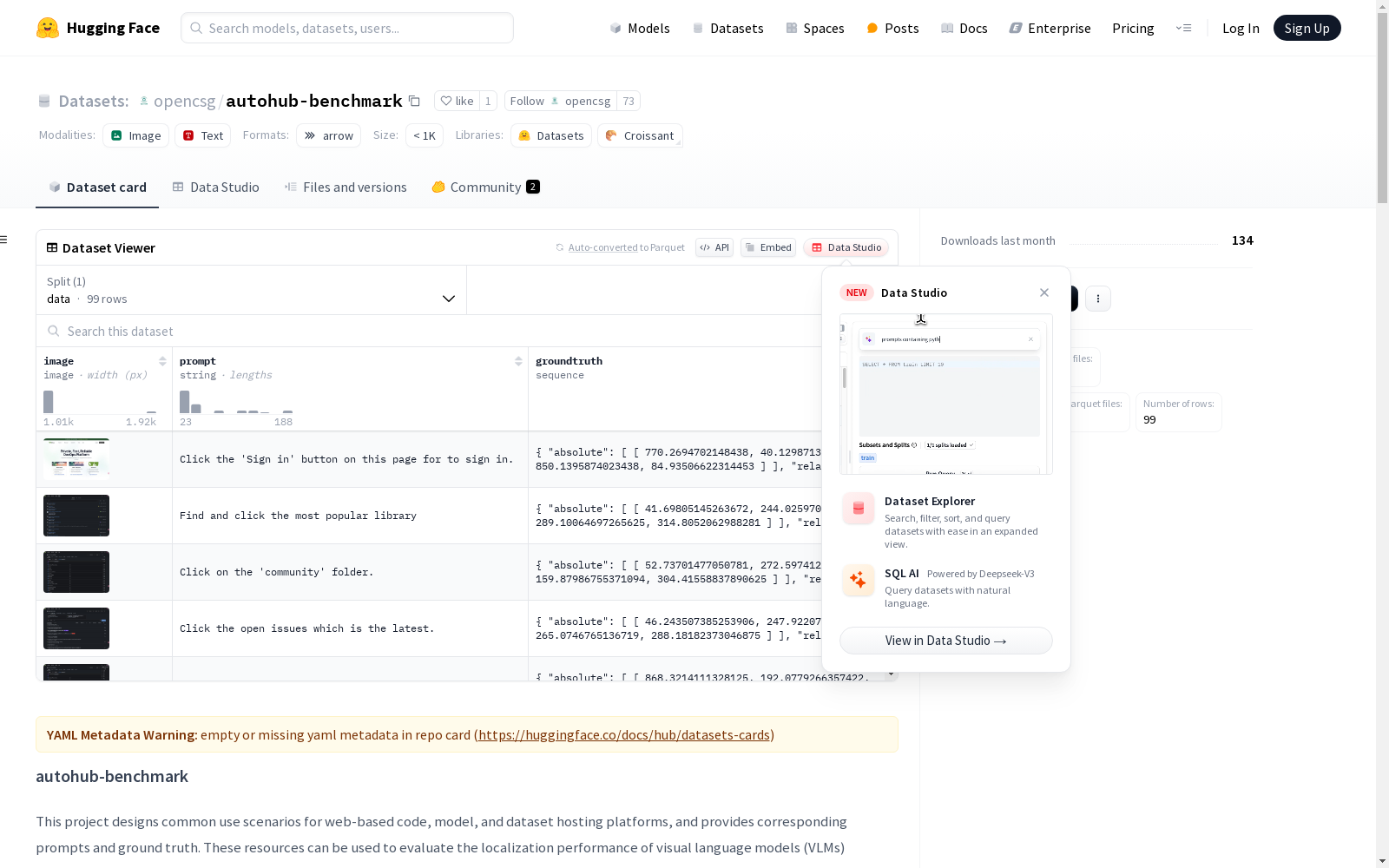Open the Pricing page

tap(1133, 28)
